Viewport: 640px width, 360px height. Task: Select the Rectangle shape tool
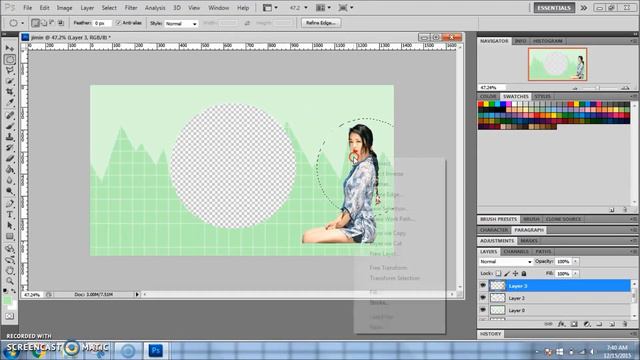coord(10,236)
